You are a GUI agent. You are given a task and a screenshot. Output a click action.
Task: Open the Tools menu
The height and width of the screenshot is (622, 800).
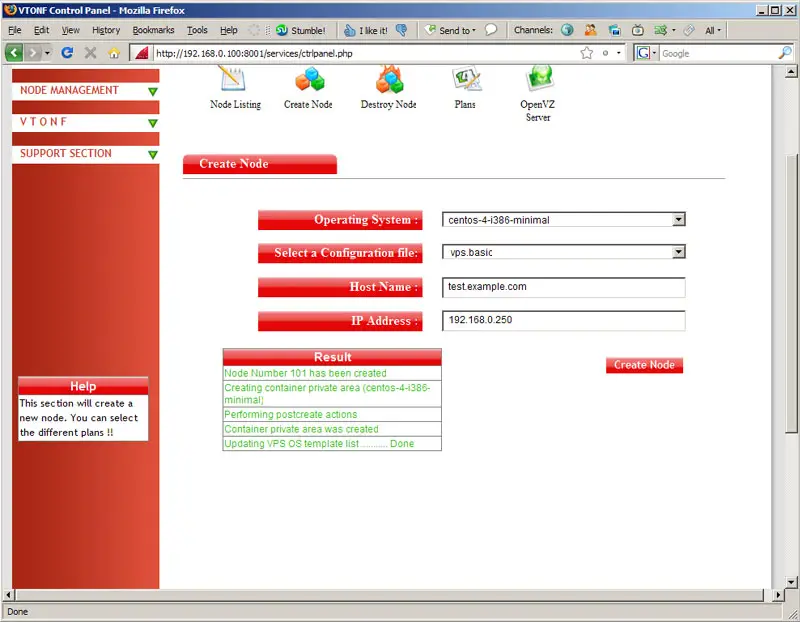click(197, 31)
